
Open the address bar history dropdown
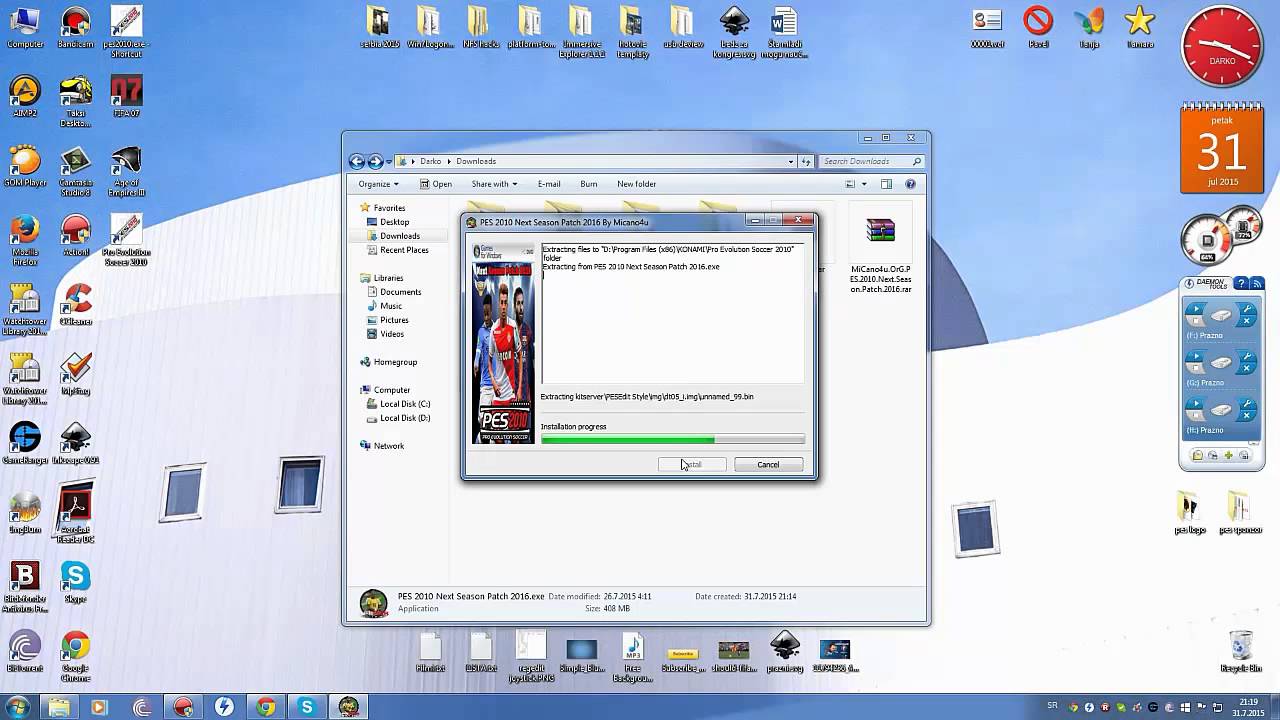tap(791, 161)
